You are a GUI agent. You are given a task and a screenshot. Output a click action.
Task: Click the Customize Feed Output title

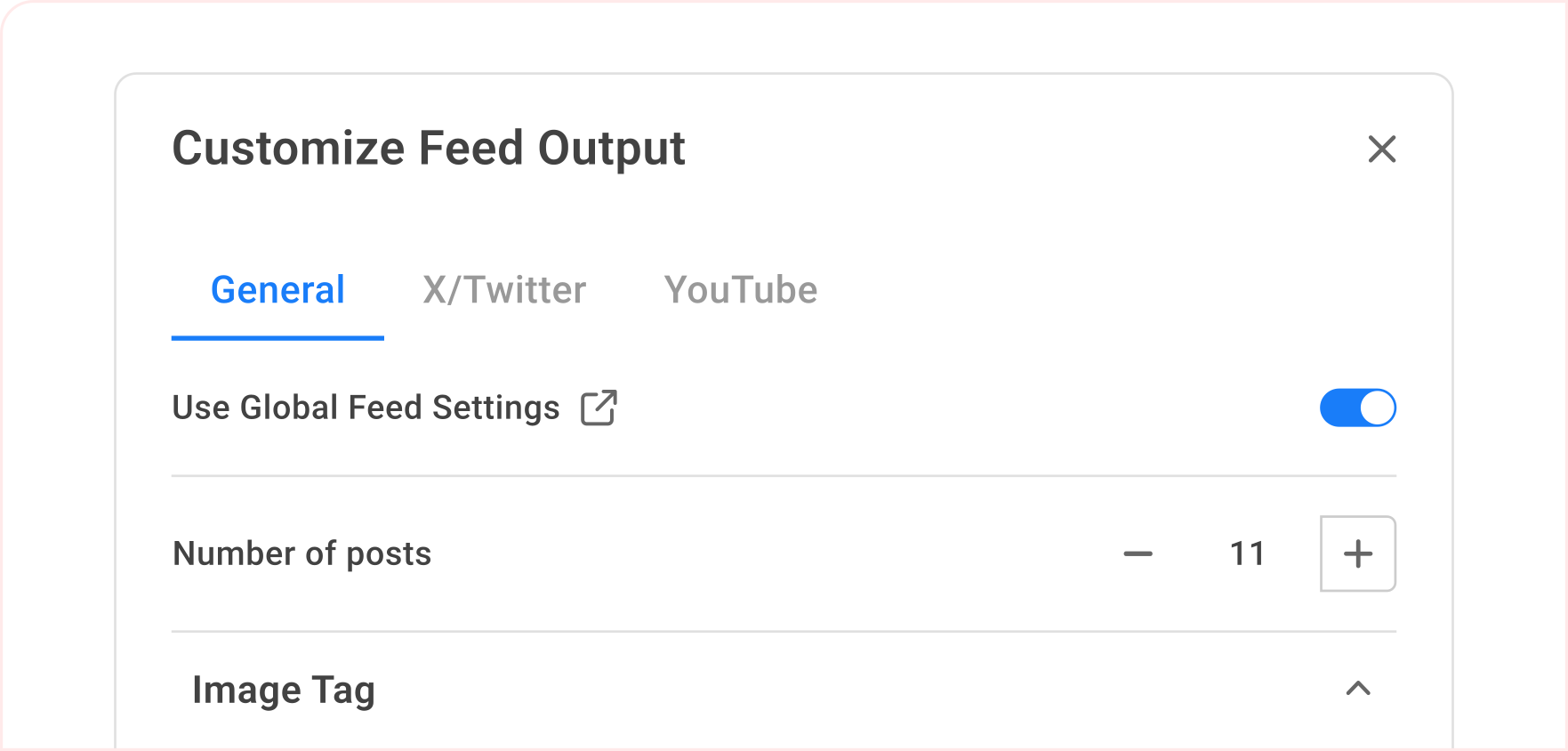428,149
